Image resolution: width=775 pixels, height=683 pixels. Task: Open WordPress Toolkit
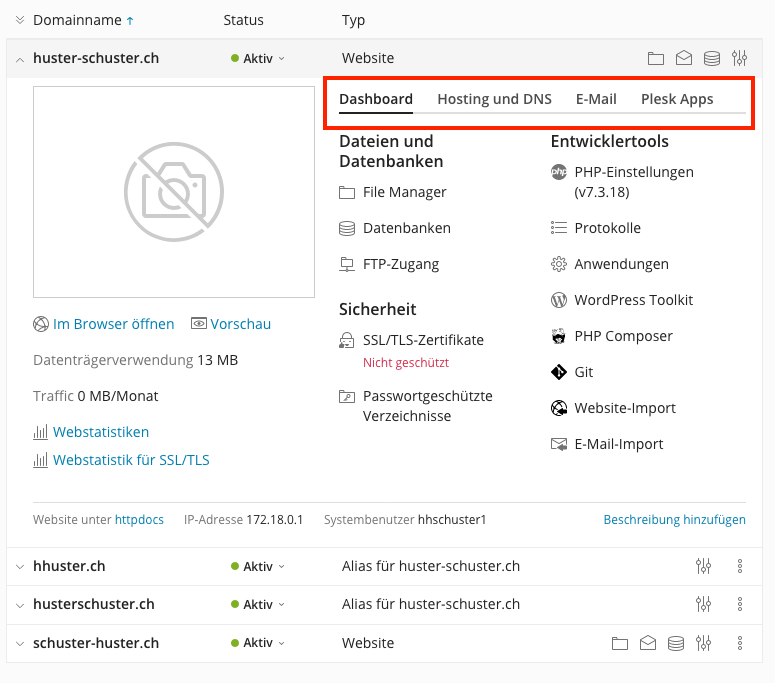(x=633, y=300)
